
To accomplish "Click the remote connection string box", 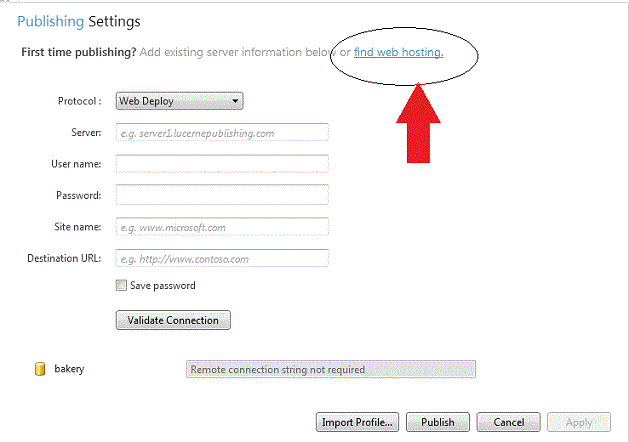I will (x=331, y=369).
